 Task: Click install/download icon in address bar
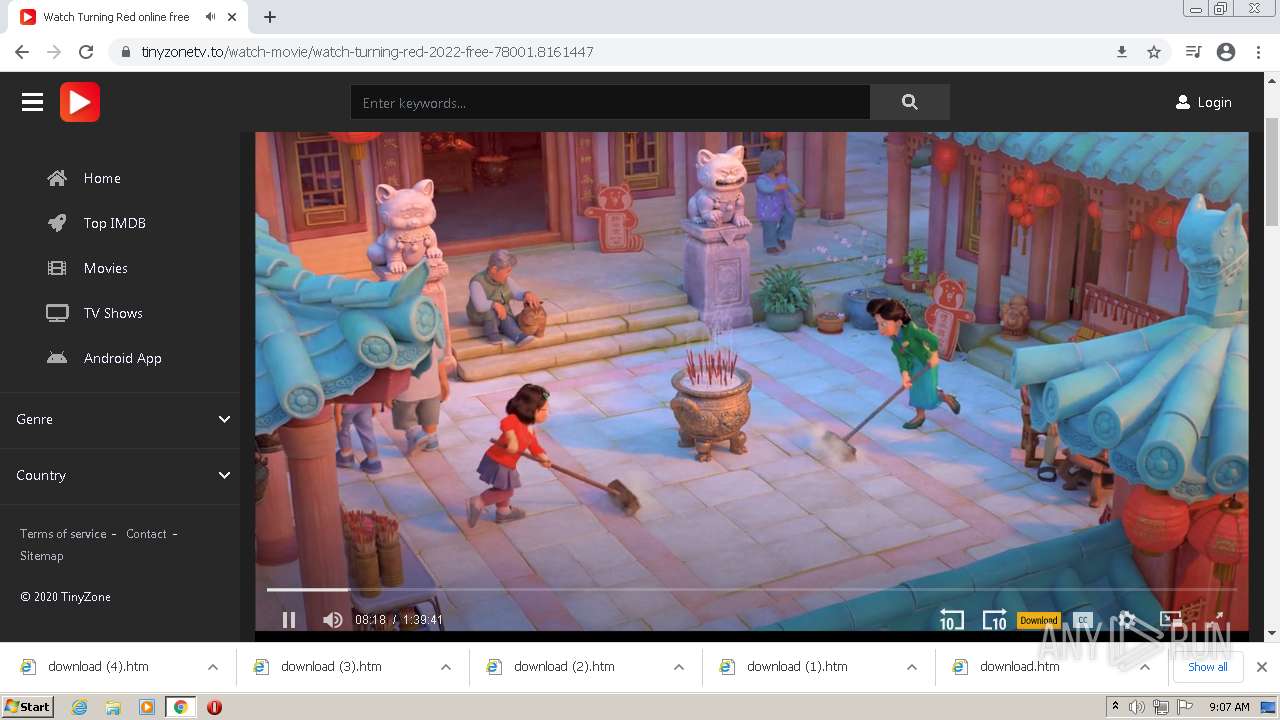point(1122,52)
